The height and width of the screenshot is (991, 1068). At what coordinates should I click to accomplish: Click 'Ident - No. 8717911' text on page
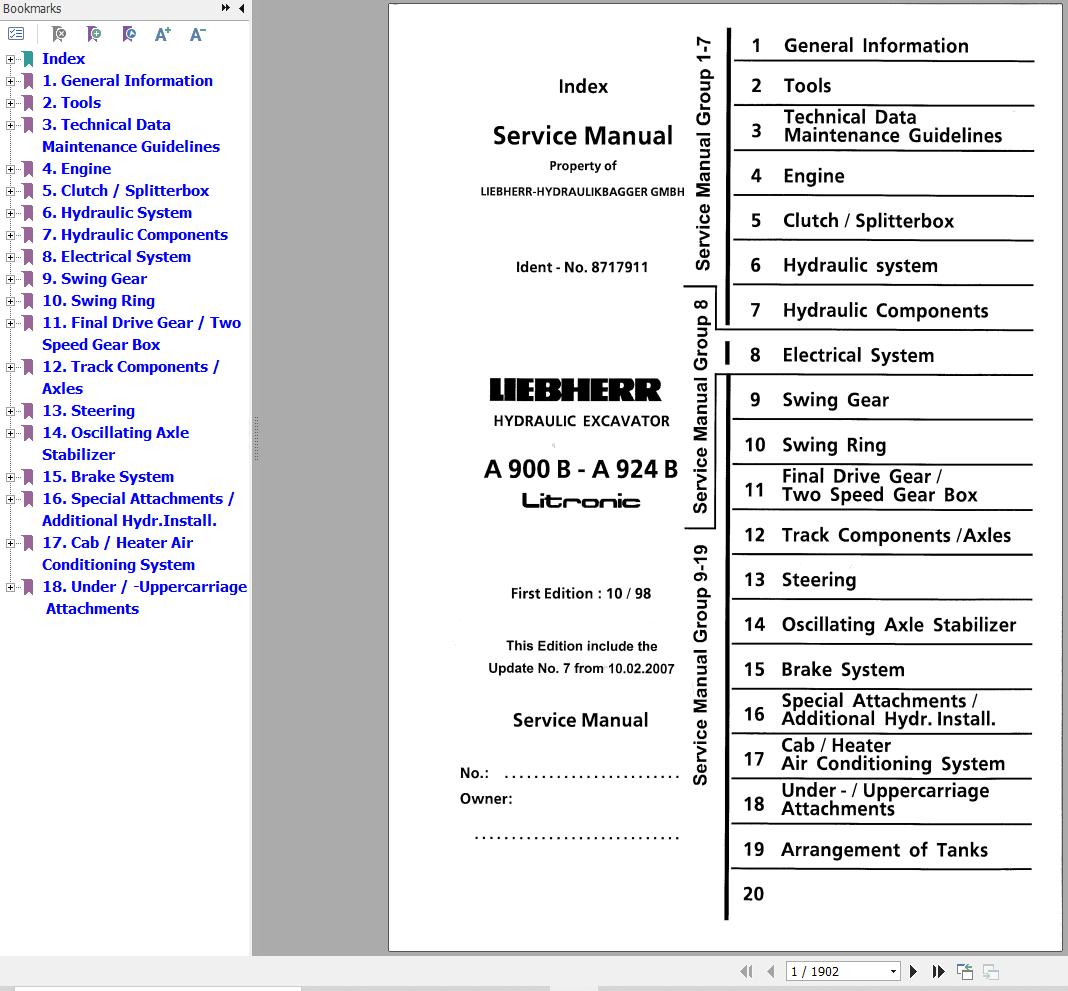click(582, 267)
